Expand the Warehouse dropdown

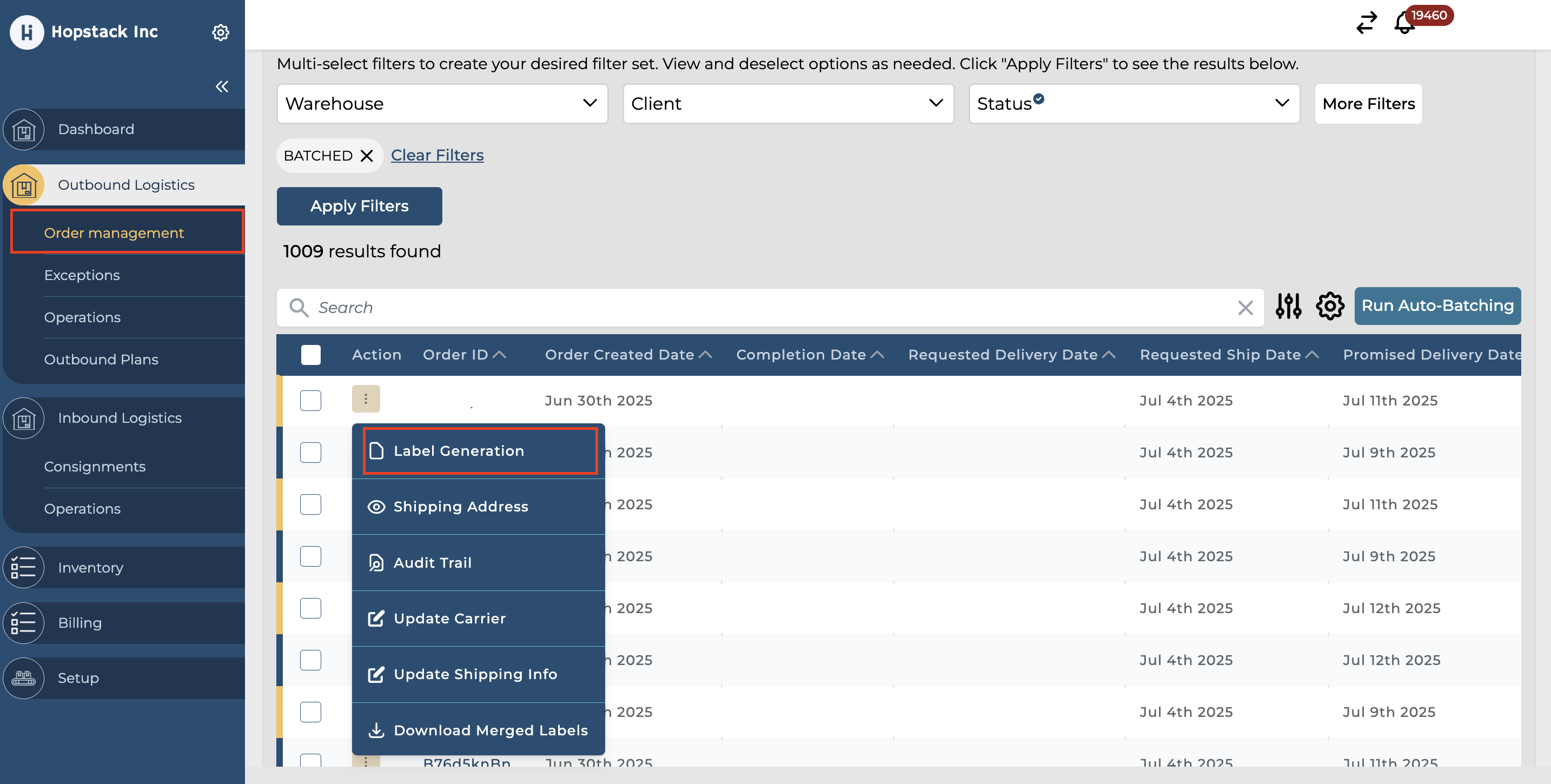(x=442, y=104)
